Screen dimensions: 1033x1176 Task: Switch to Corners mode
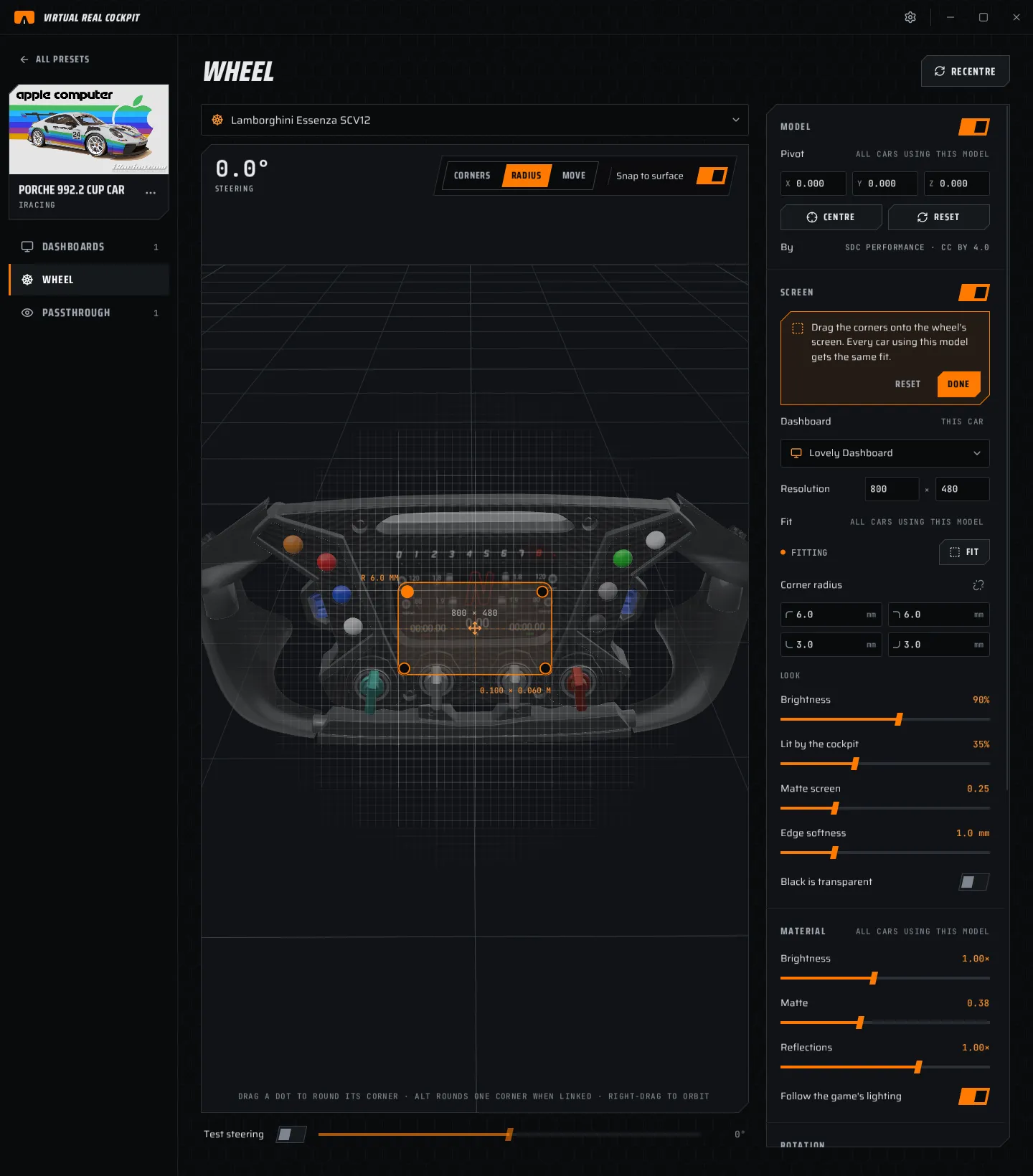(472, 176)
